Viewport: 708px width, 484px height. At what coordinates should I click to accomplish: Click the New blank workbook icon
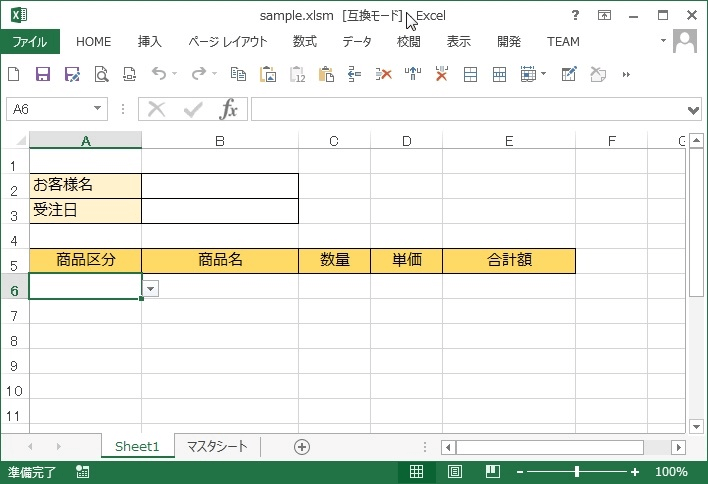(x=14, y=74)
